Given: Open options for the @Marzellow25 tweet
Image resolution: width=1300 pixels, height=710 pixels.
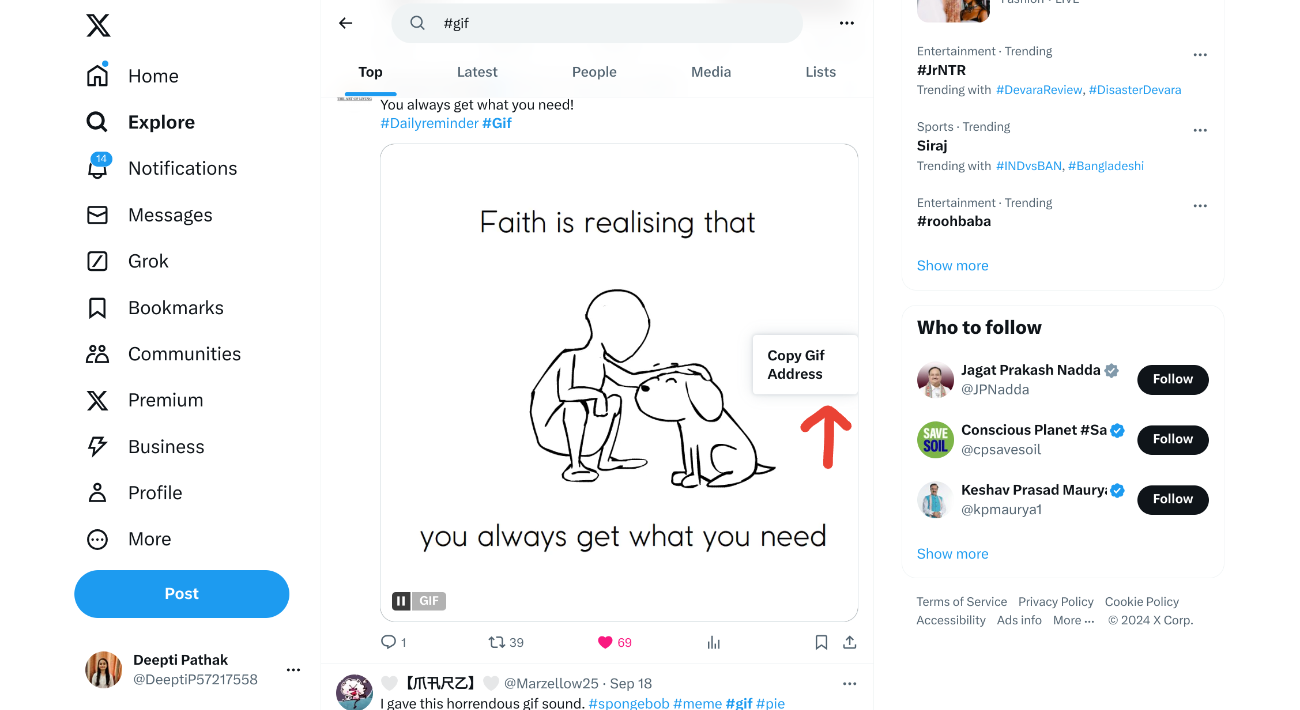Looking at the screenshot, I should 849,682.
